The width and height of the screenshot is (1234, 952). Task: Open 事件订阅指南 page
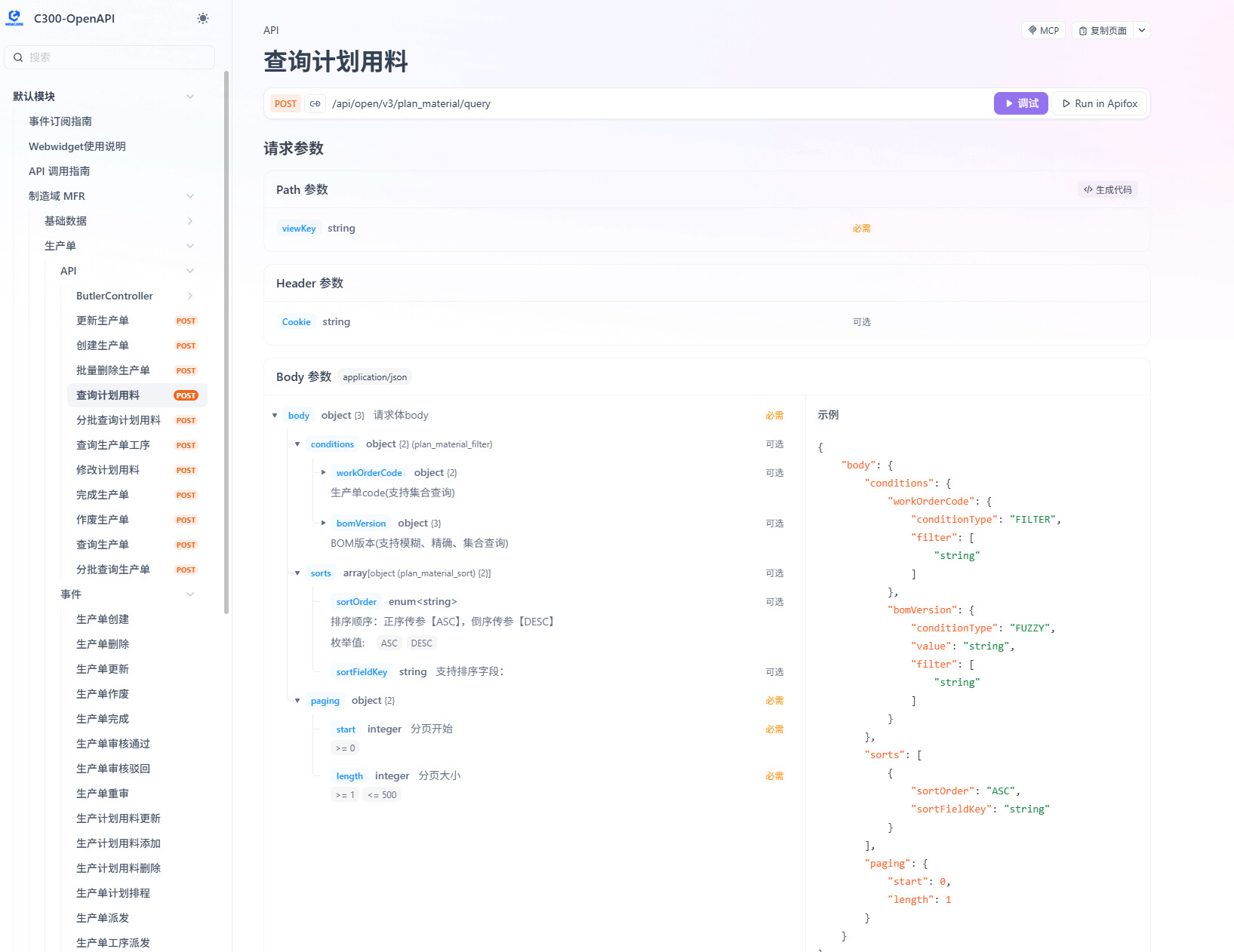click(x=60, y=121)
